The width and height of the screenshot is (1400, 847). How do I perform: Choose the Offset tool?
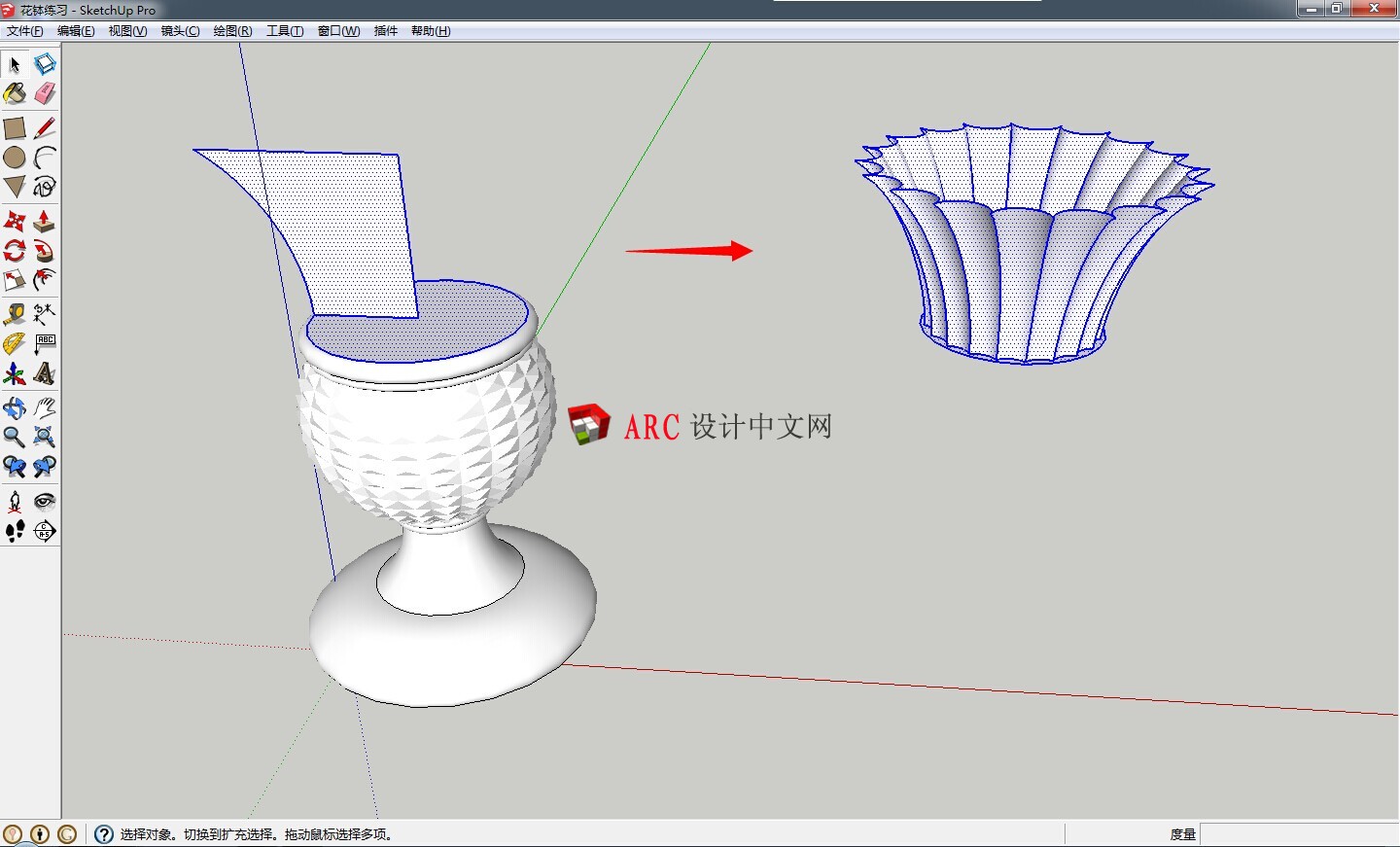pos(45,281)
